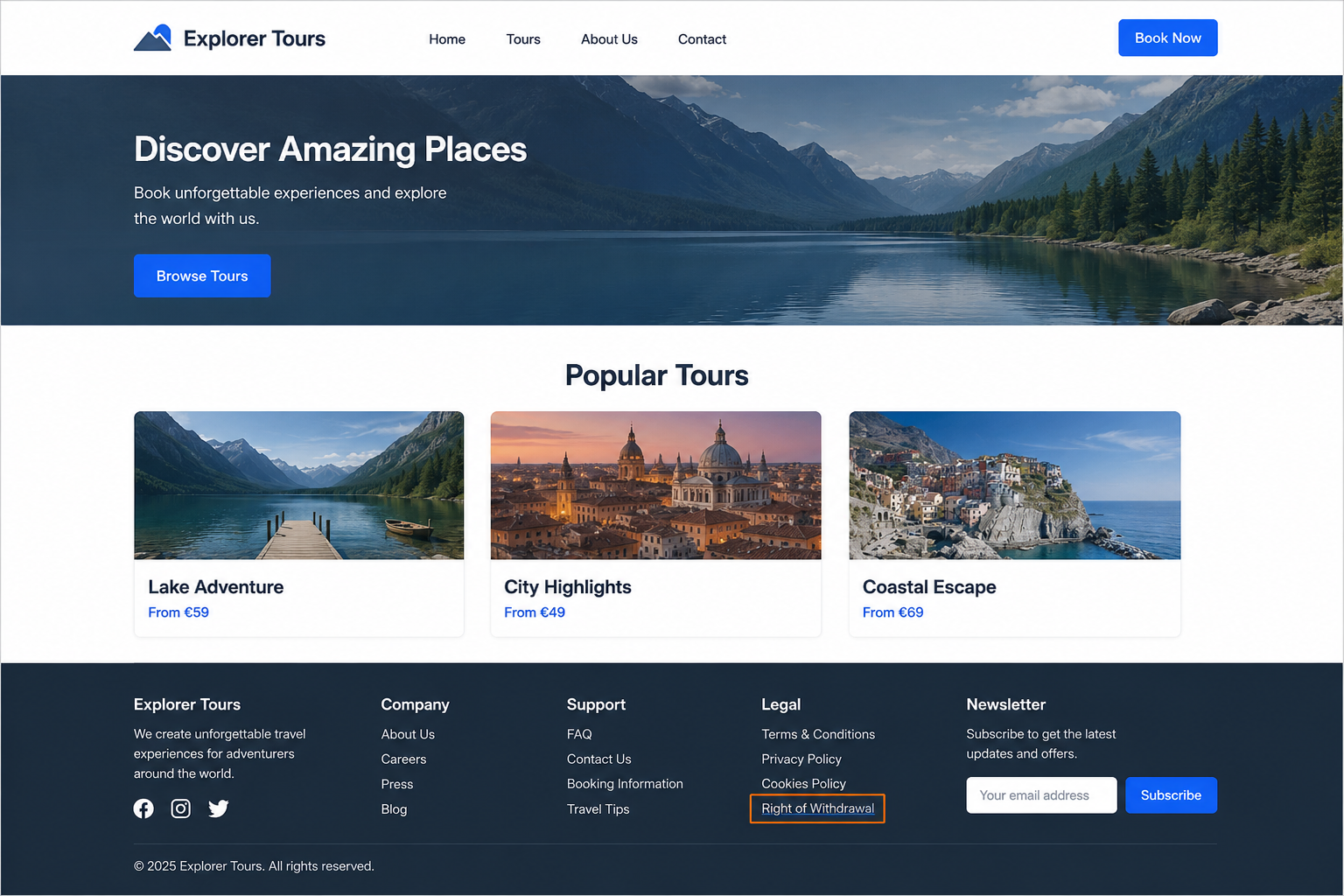Click the Book Now button

[x=1167, y=38]
